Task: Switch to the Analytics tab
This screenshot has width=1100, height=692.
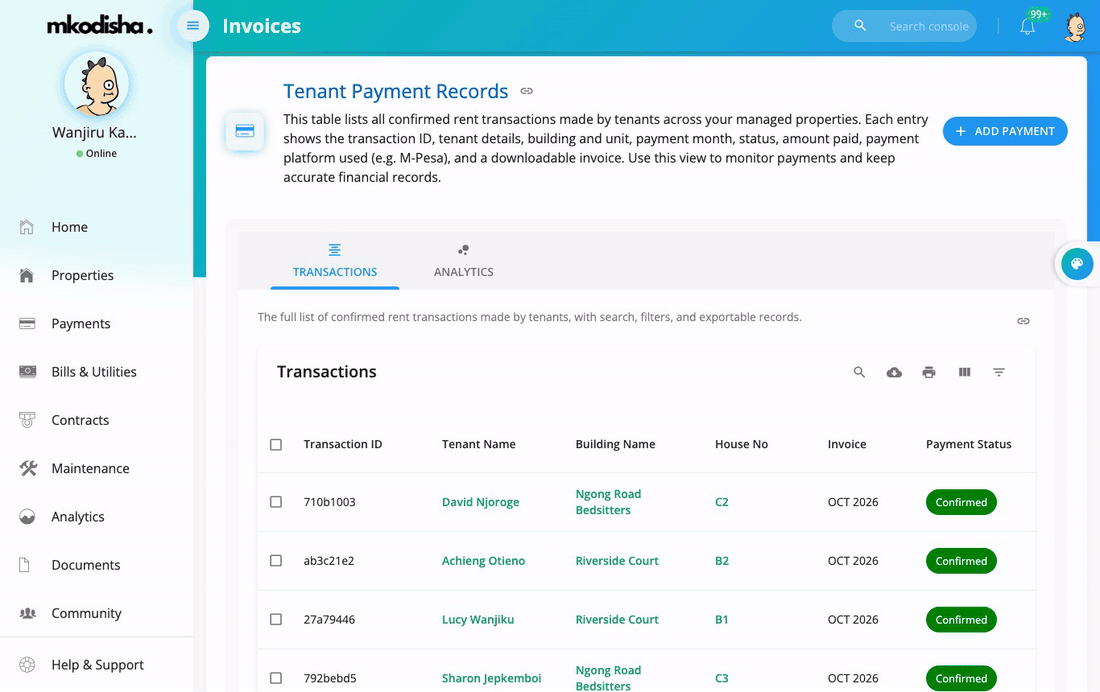Action: (x=463, y=261)
